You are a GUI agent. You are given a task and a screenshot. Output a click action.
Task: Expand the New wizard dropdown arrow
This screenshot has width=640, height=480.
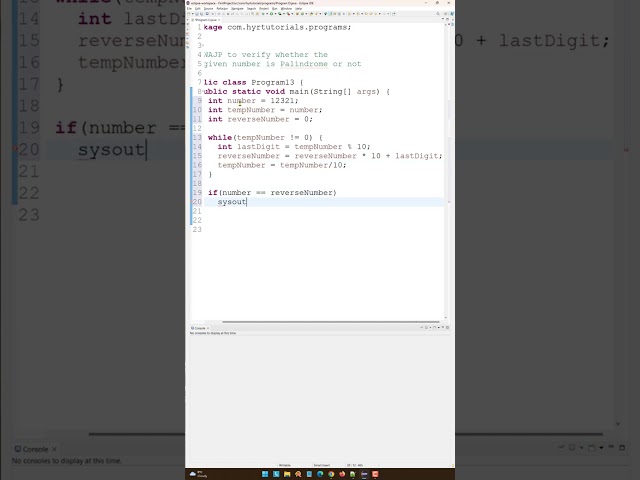click(193, 14)
